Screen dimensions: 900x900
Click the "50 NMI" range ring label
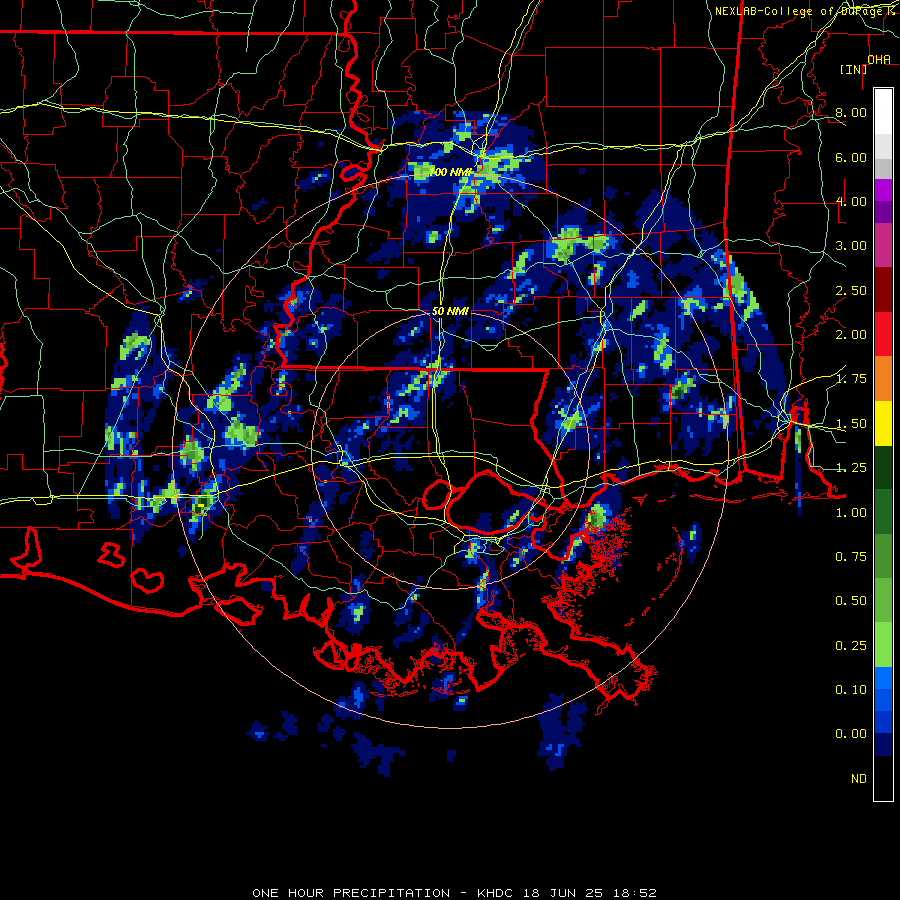(450, 311)
